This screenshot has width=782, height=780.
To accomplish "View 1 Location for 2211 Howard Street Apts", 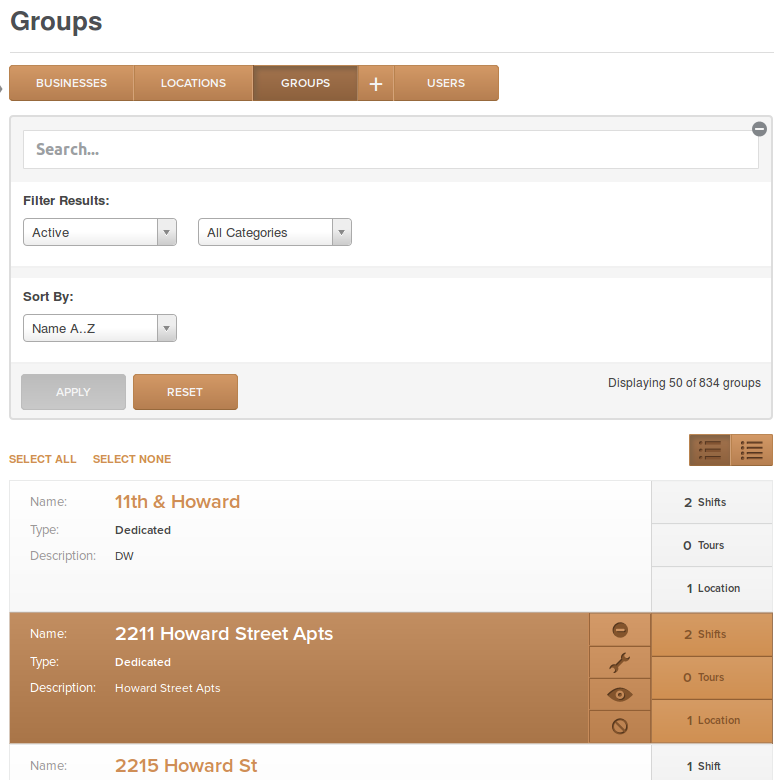I will pos(712,721).
